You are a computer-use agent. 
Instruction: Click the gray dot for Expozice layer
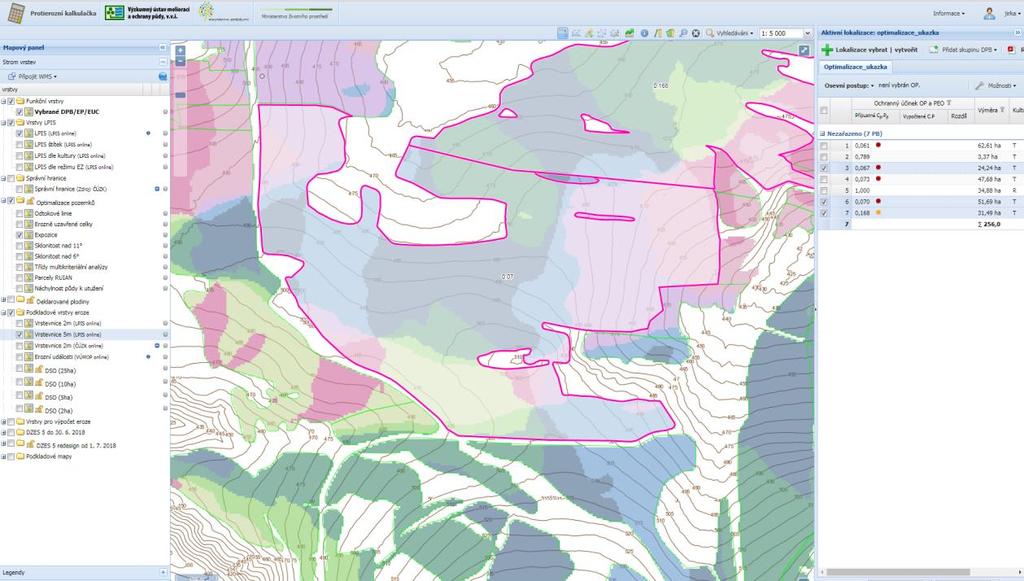pyautogui.click(x=165, y=235)
